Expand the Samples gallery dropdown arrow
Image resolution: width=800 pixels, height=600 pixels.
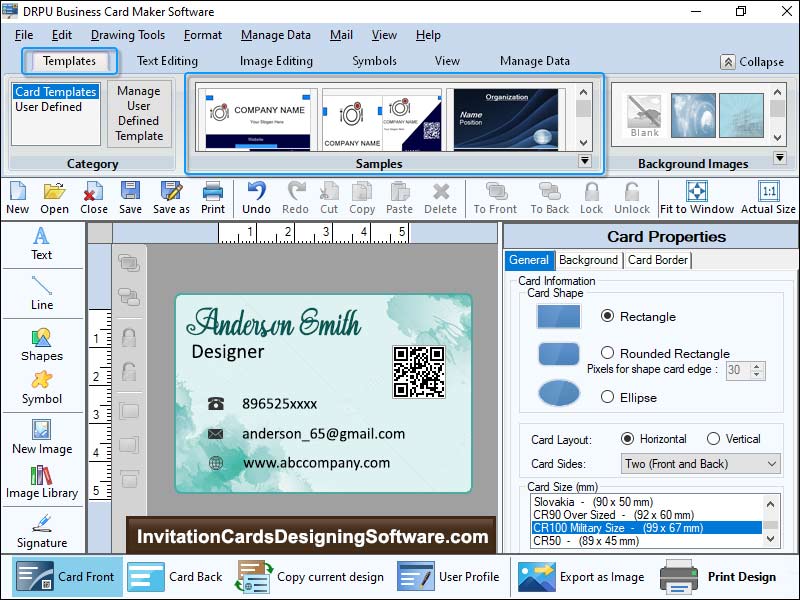pyautogui.click(x=585, y=160)
